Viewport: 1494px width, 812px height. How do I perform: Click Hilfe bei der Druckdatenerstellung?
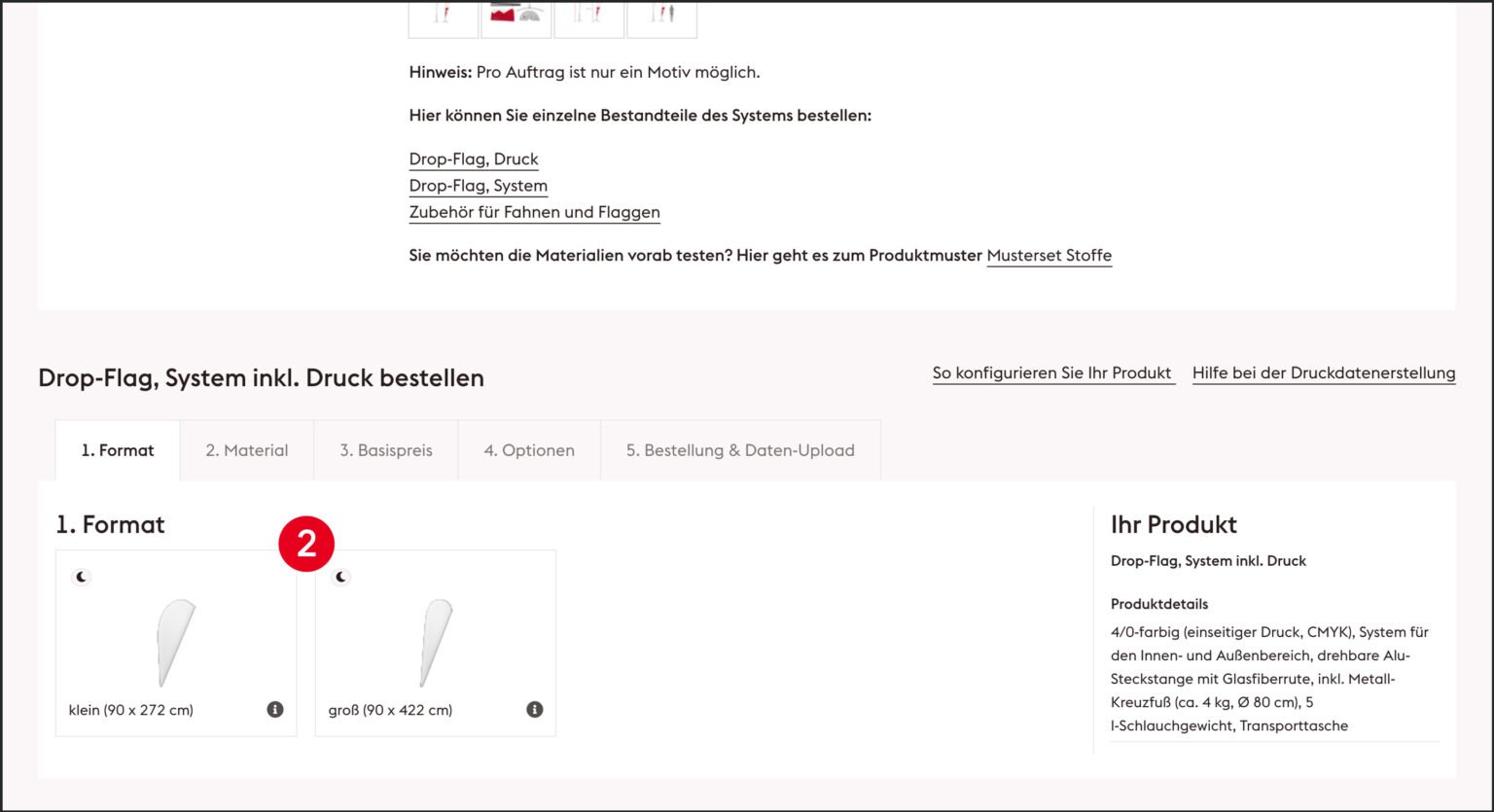tap(1324, 372)
